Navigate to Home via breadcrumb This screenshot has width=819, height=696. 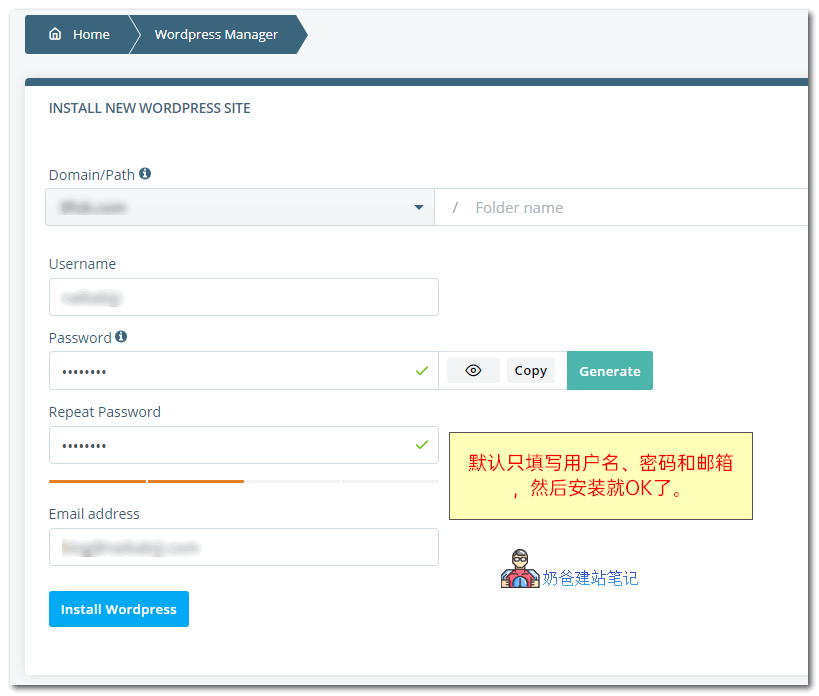(89, 33)
